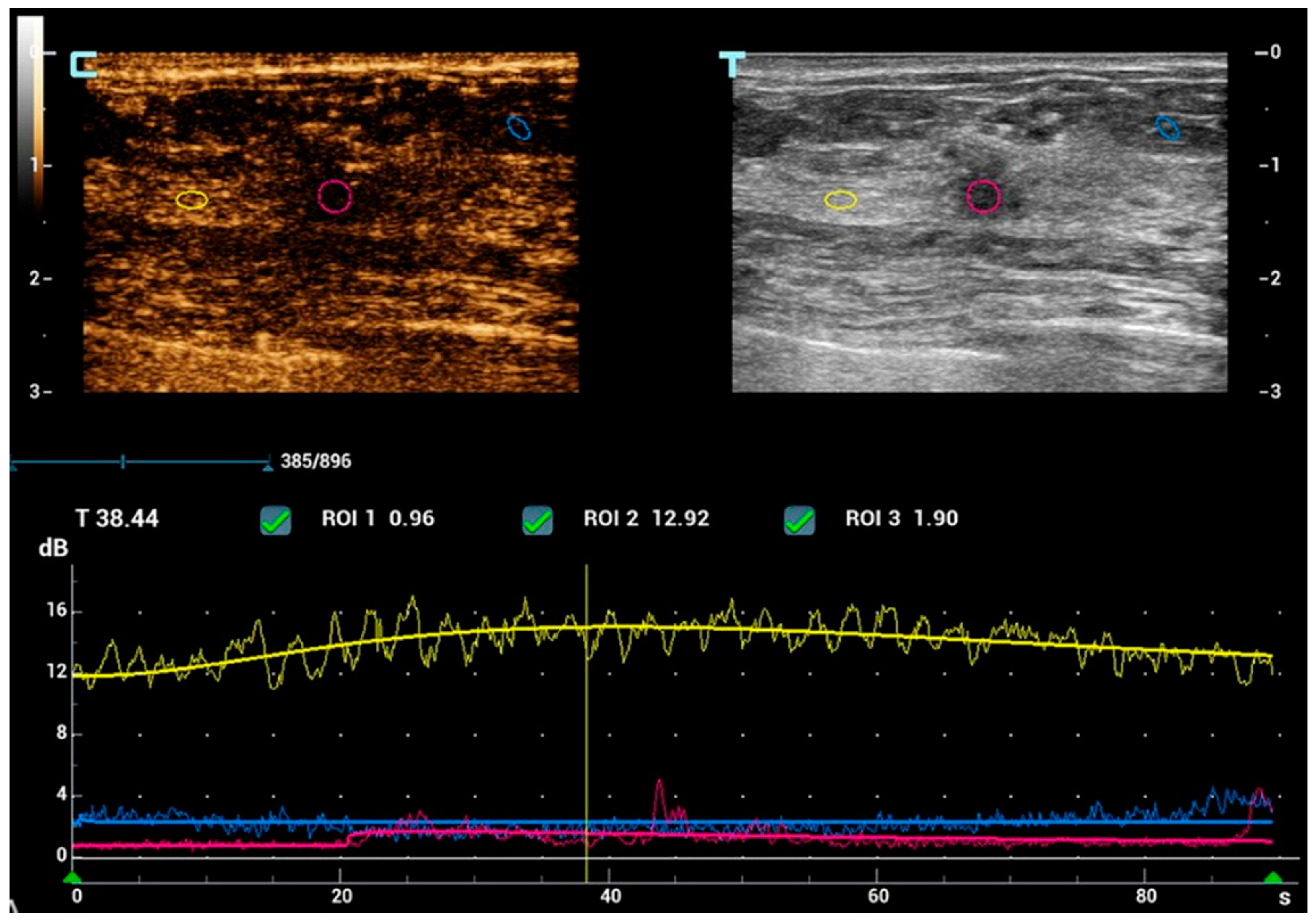The image size is (1316, 922).
Task: Select magenta ROI circle on grayscale image
Action: [983, 197]
